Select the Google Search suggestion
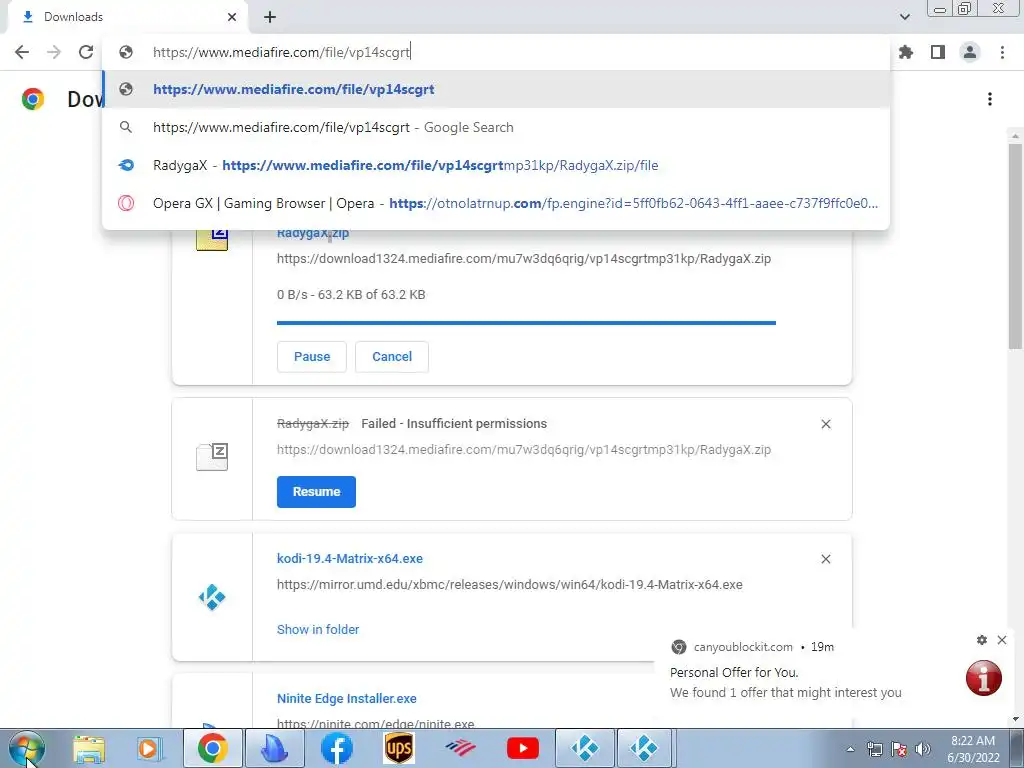This screenshot has width=1024, height=768. point(496,127)
